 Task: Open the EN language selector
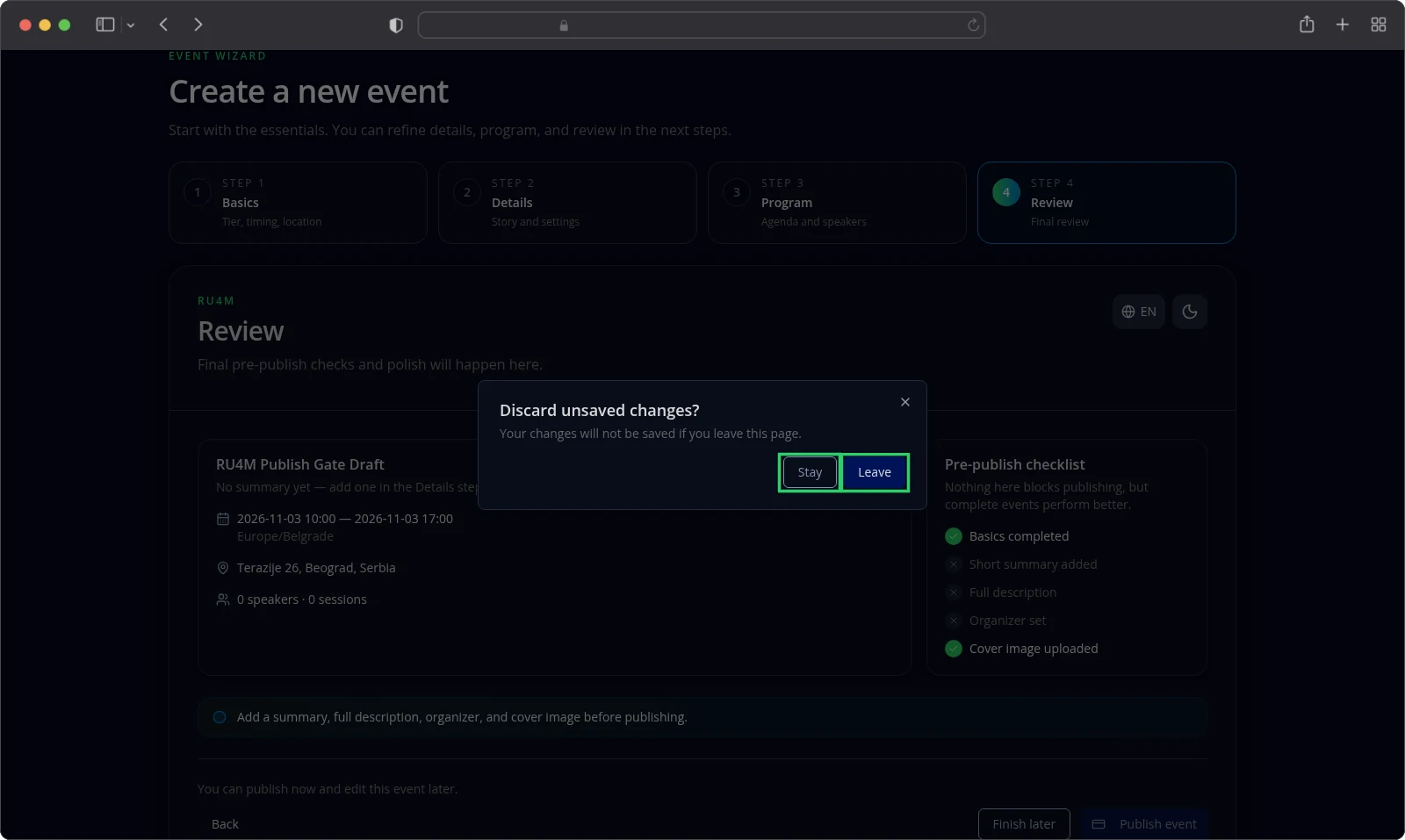(1139, 312)
